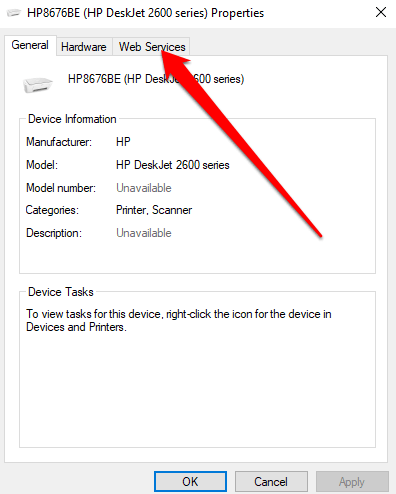The height and width of the screenshot is (494, 396).
Task: Click the Categories value Printer, Scanner
Action: pyautogui.click(x=154, y=210)
